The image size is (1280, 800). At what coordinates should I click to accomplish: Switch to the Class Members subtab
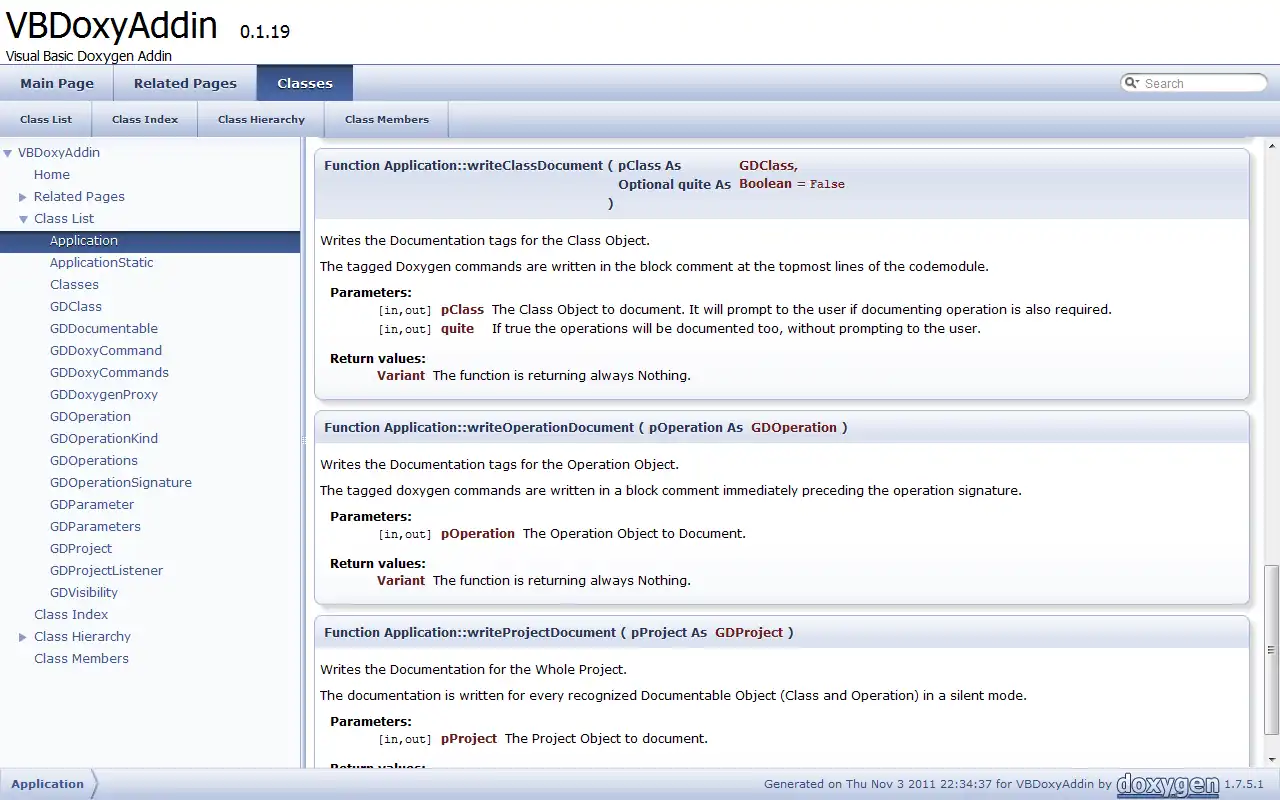pyautogui.click(x=387, y=119)
